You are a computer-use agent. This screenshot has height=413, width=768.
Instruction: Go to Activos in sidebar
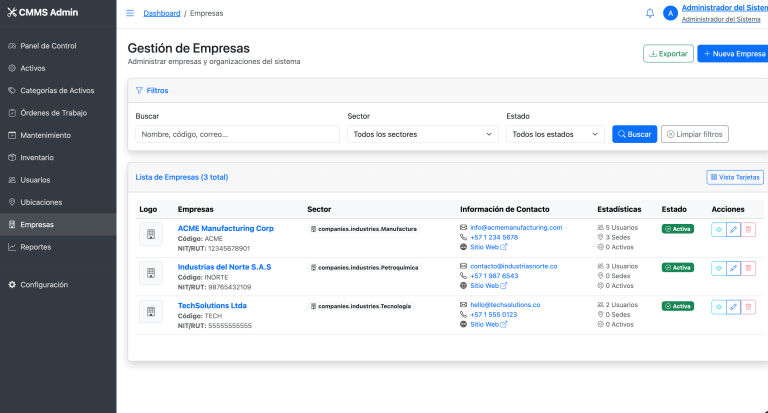(x=58, y=68)
